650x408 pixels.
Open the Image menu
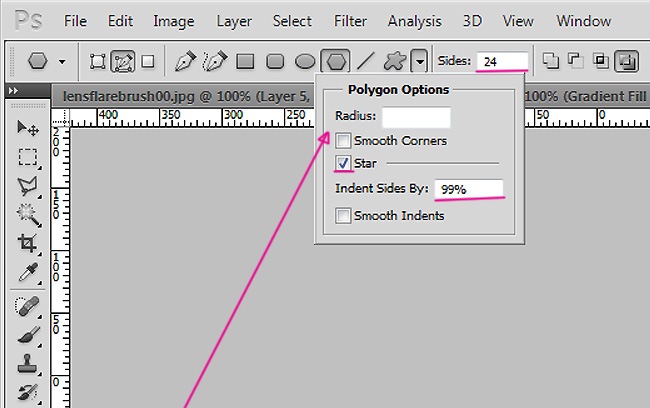[x=174, y=21]
